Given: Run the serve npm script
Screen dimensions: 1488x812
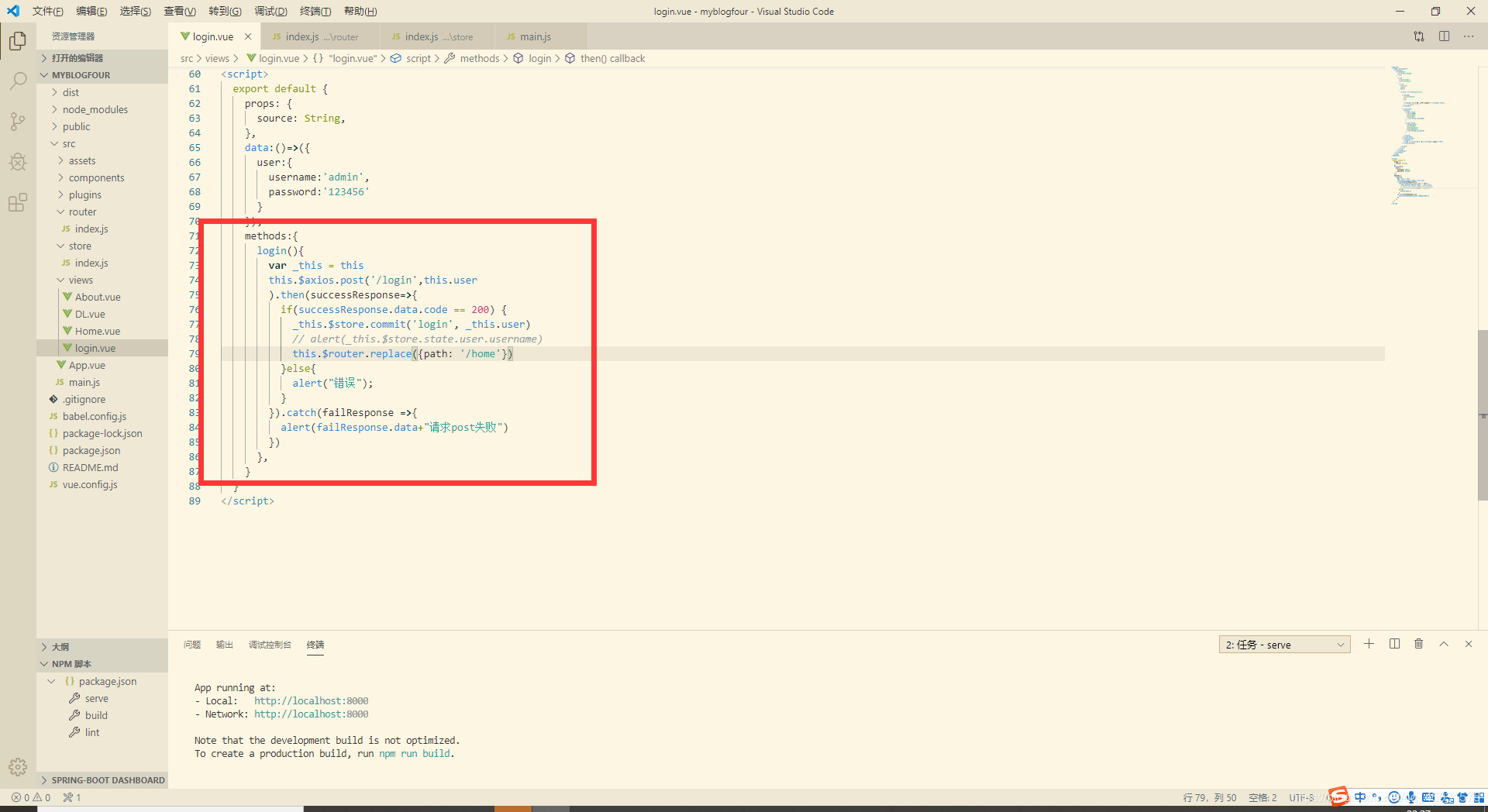Looking at the screenshot, I should click(96, 698).
